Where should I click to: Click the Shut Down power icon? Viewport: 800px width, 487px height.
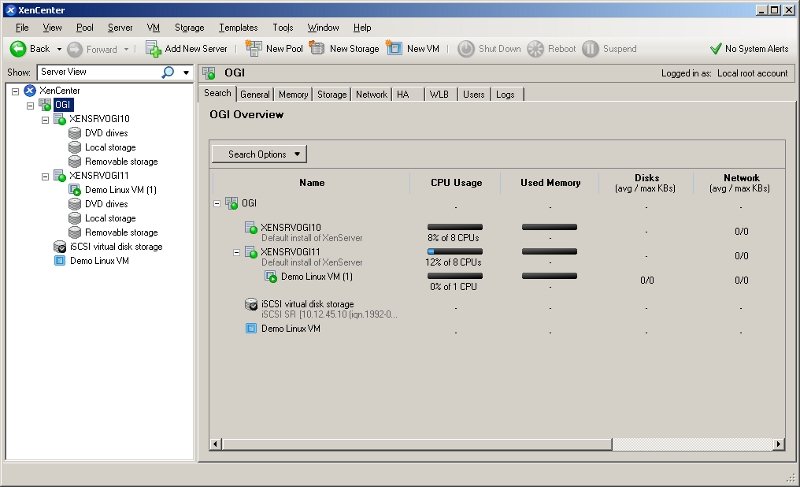[x=466, y=49]
